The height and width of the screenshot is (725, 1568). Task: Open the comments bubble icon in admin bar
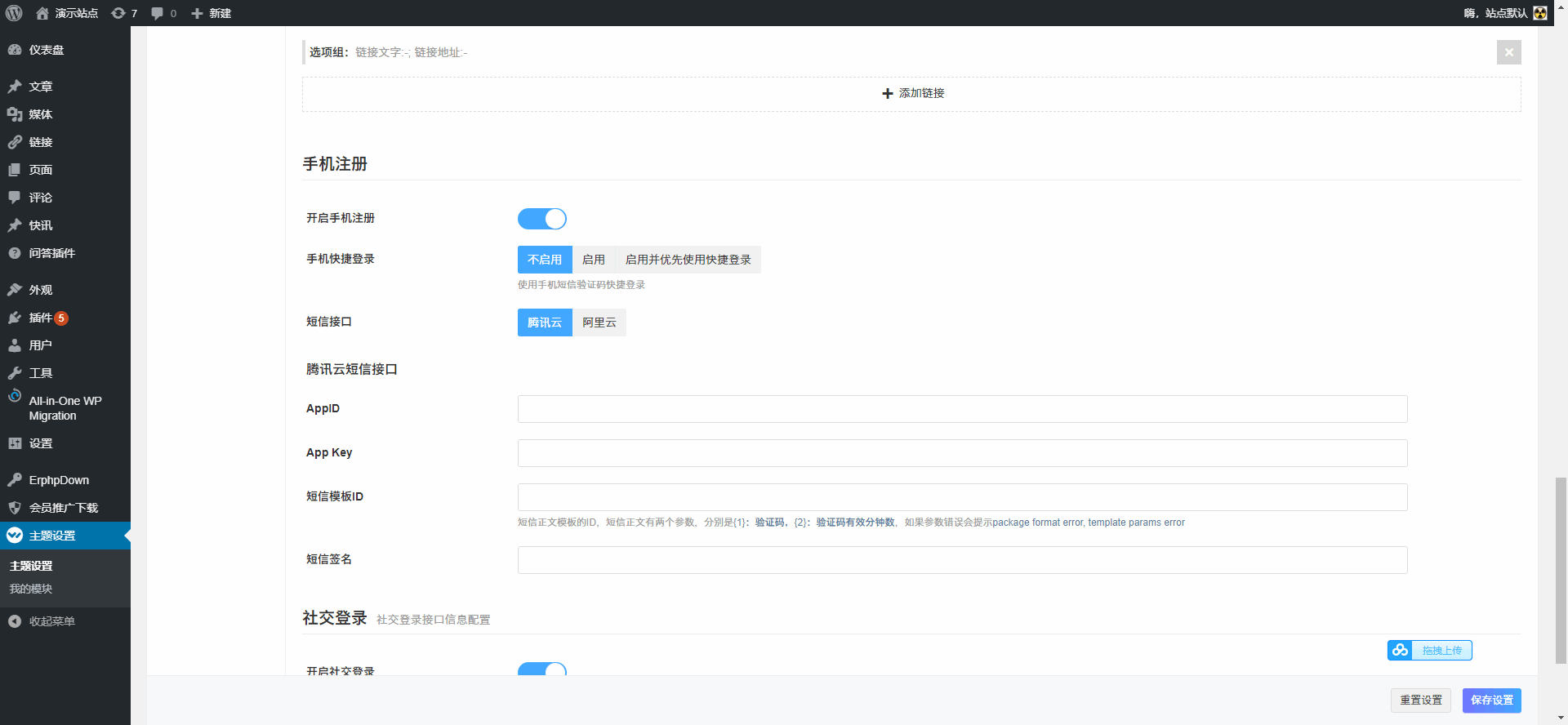tap(158, 13)
